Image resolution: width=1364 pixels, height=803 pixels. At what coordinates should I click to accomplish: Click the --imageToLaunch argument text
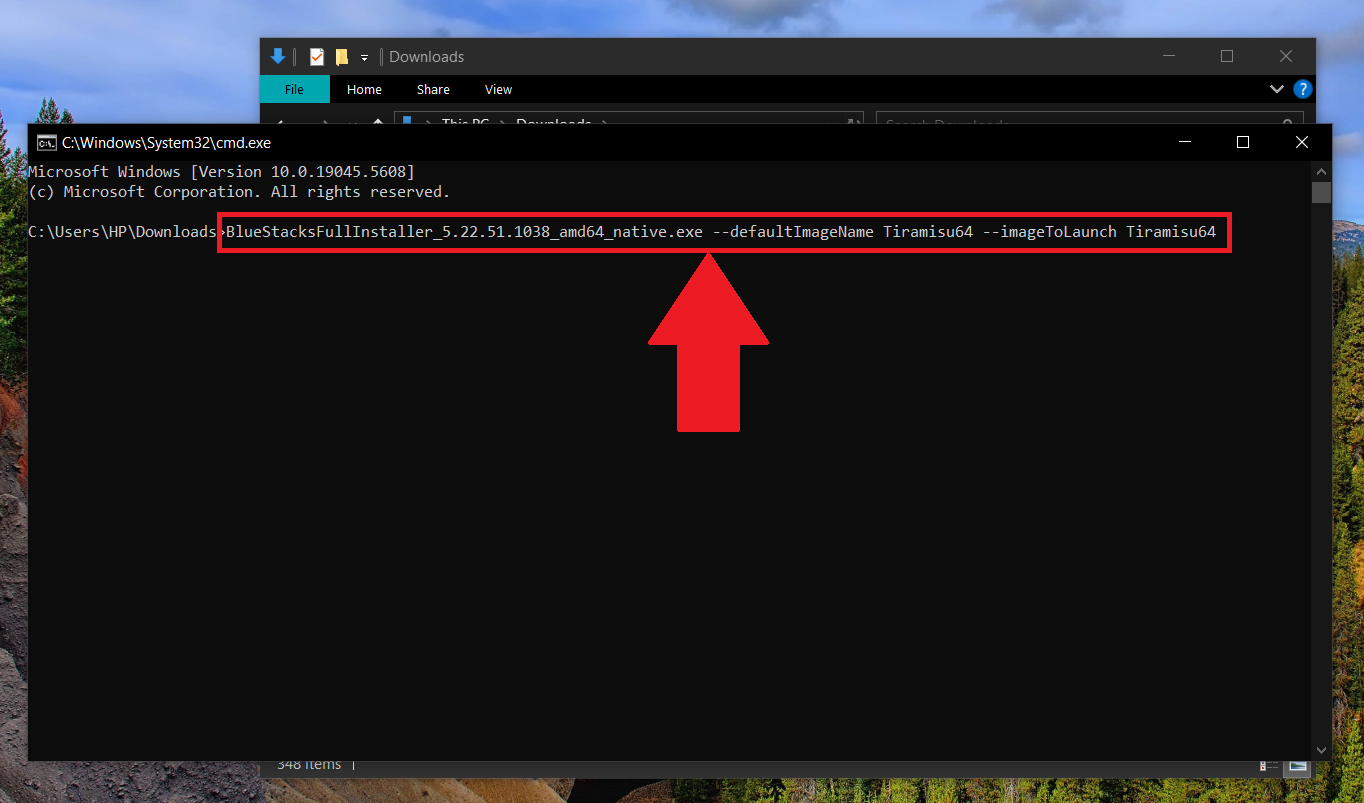[1049, 232]
